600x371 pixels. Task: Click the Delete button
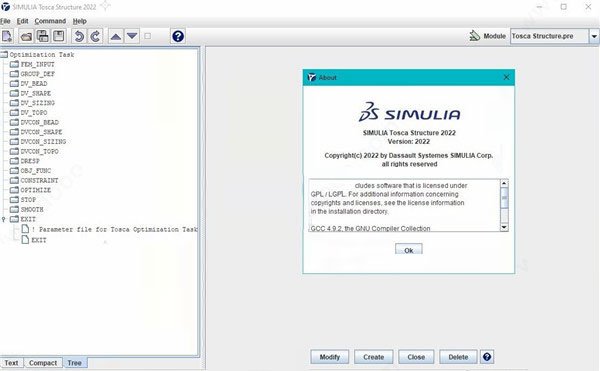(x=458, y=357)
